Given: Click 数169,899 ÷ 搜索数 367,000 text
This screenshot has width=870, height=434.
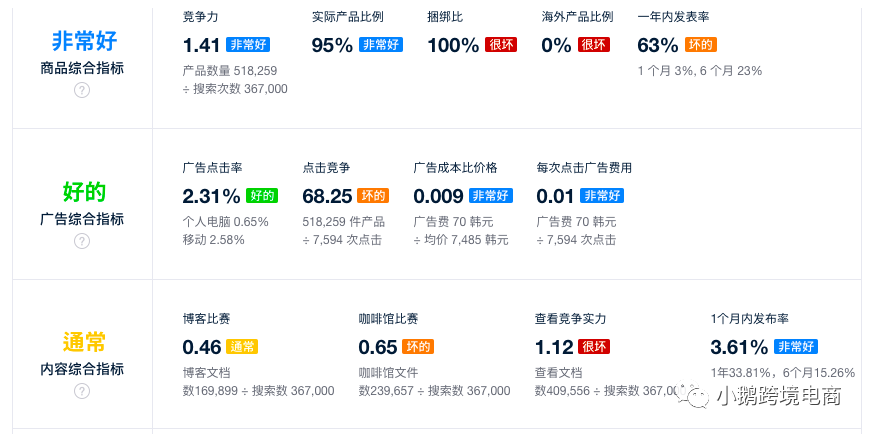Looking at the screenshot, I should pyautogui.click(x=259, y=391).
